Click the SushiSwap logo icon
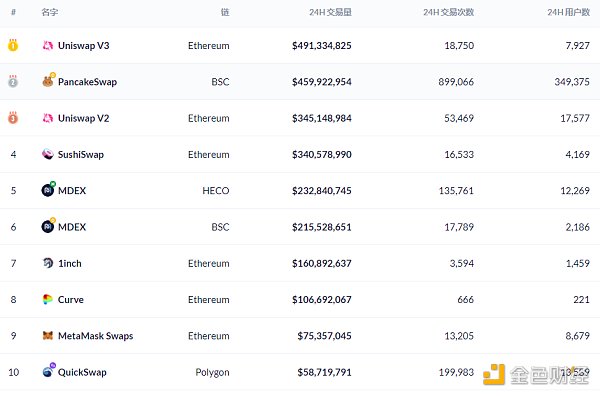Image resolution: width=600 pixels, height=396 pixels. pos(47,154)
